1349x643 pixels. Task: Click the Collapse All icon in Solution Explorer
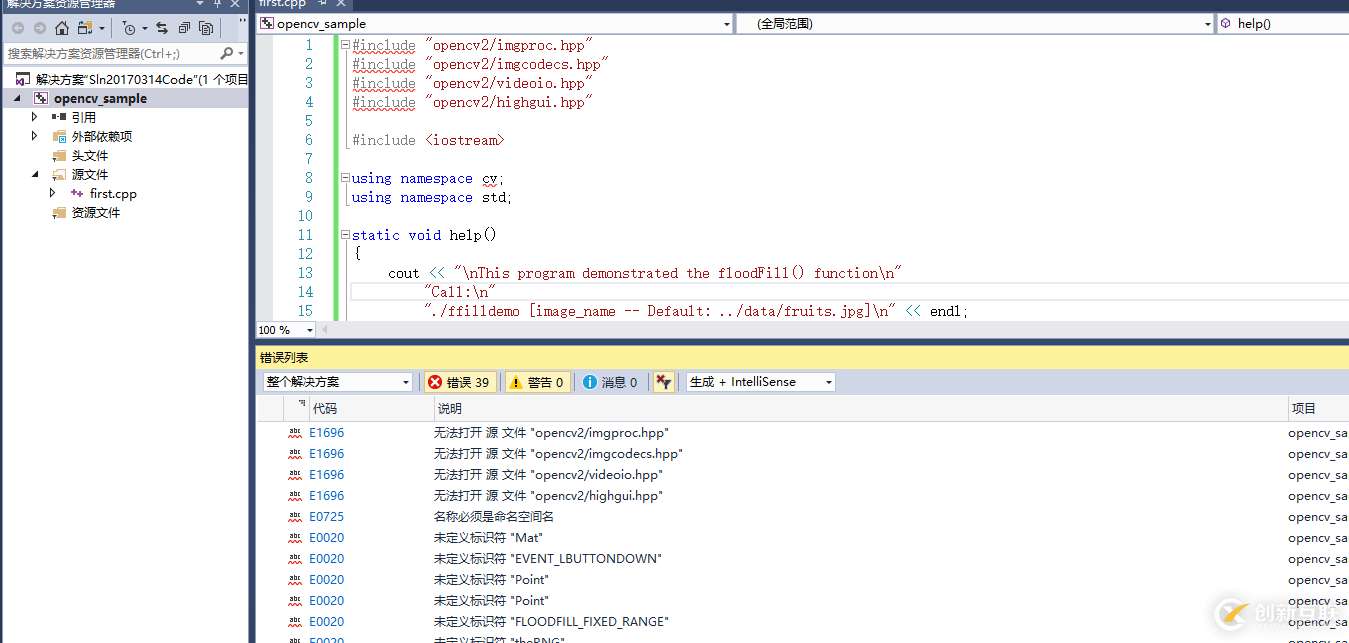tap(184, 28)
